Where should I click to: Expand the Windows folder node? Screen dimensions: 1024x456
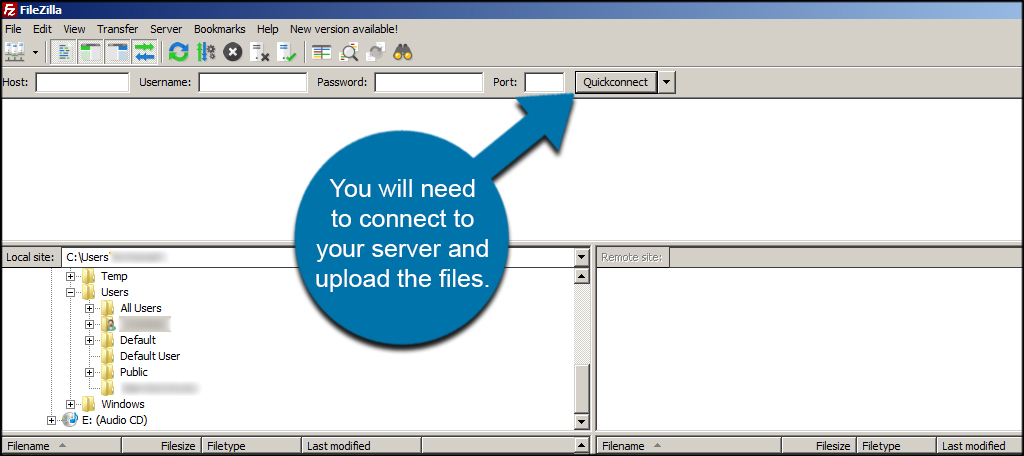click(x=71, y=404)
